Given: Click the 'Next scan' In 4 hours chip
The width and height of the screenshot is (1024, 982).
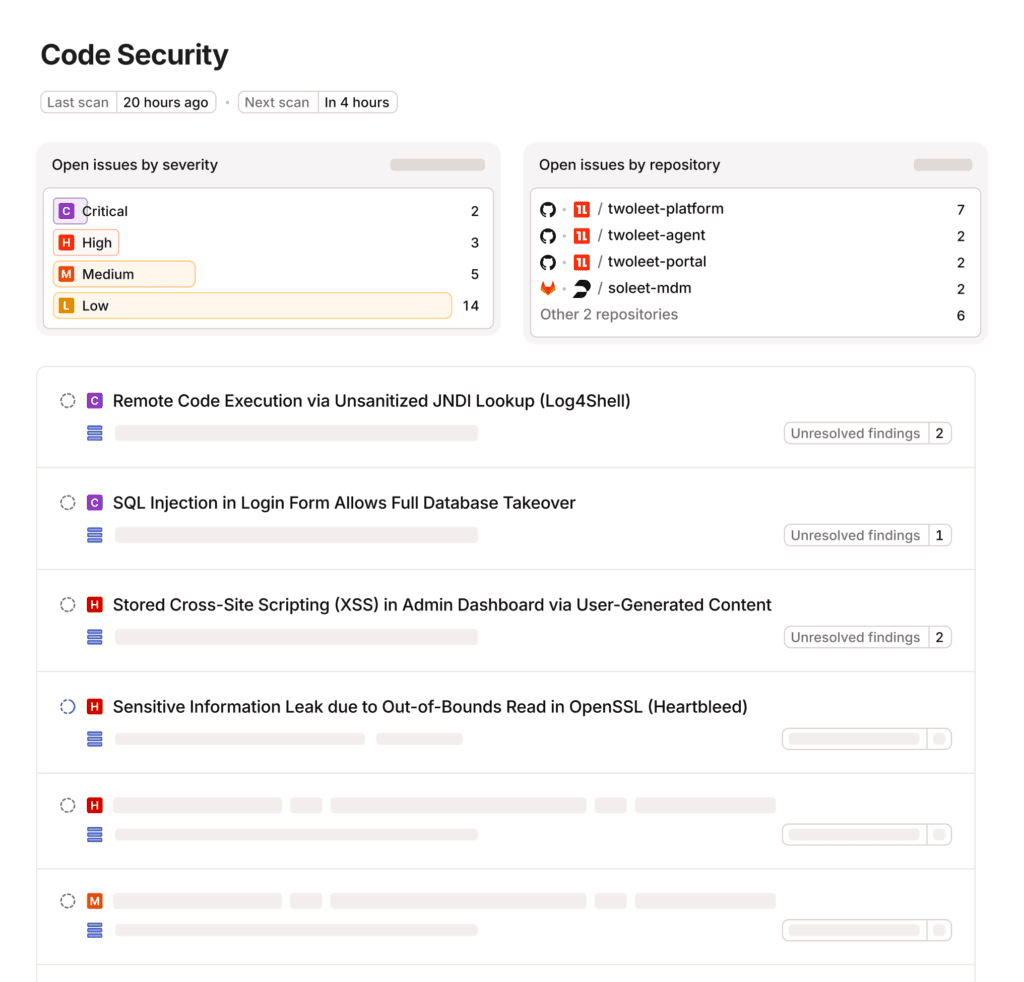Looking at the screenshot, I should (317, 103).
